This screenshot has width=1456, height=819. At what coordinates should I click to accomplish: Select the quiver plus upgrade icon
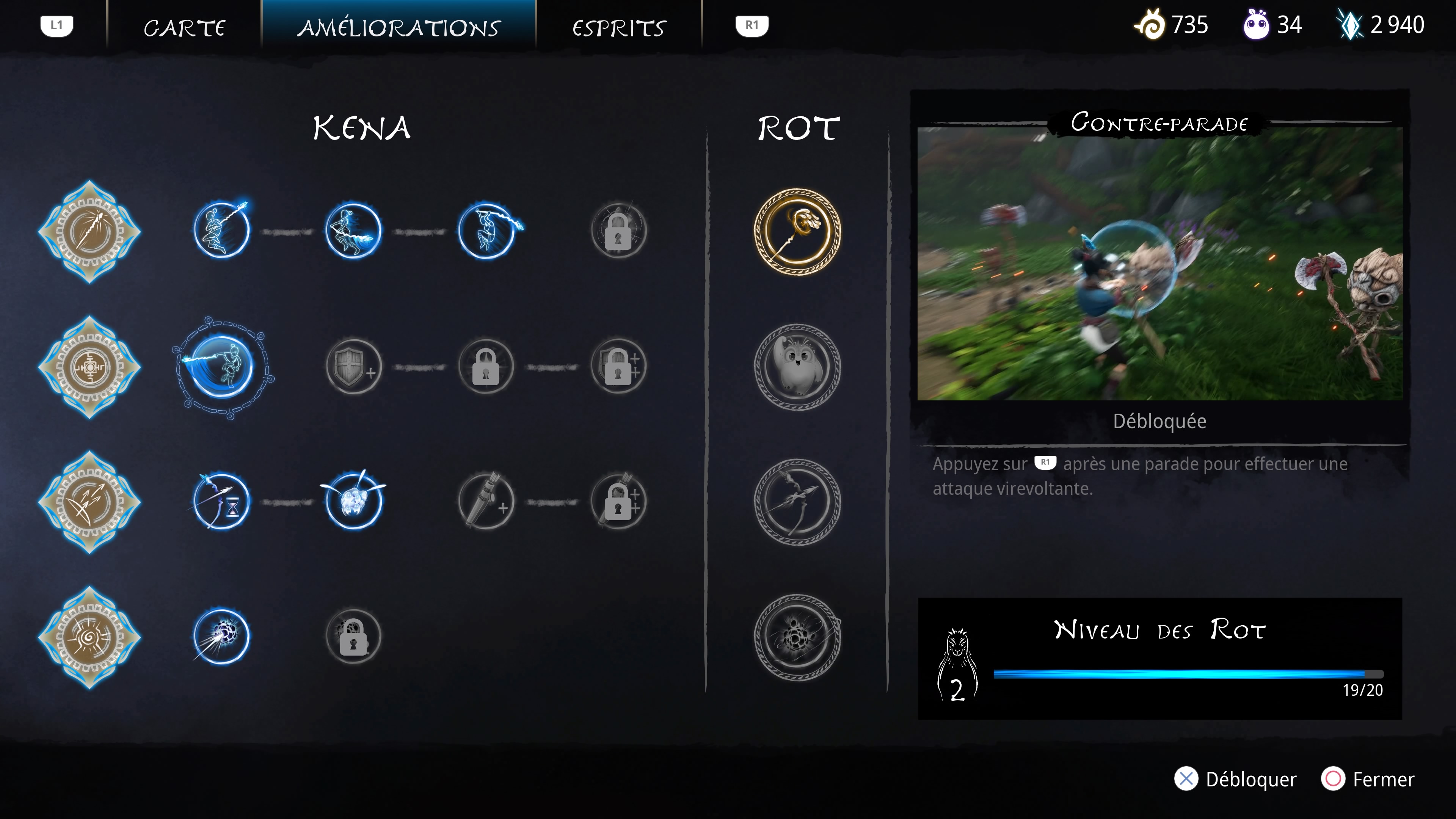(x=486, y=501)
